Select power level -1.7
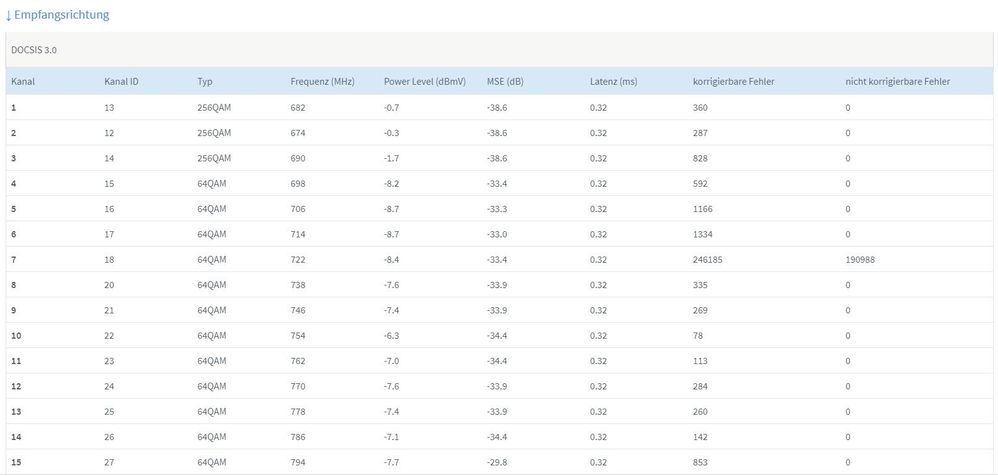The width and height of the screenshot is (998, 476). (391, 158)
